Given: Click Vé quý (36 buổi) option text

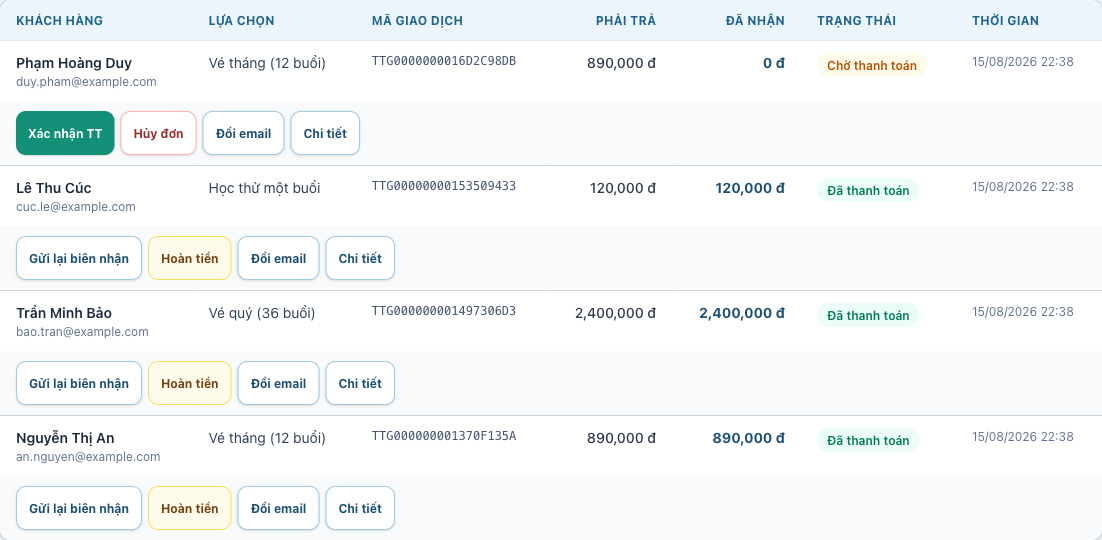Looking at the screenshot, I should [x=262, y=314].
